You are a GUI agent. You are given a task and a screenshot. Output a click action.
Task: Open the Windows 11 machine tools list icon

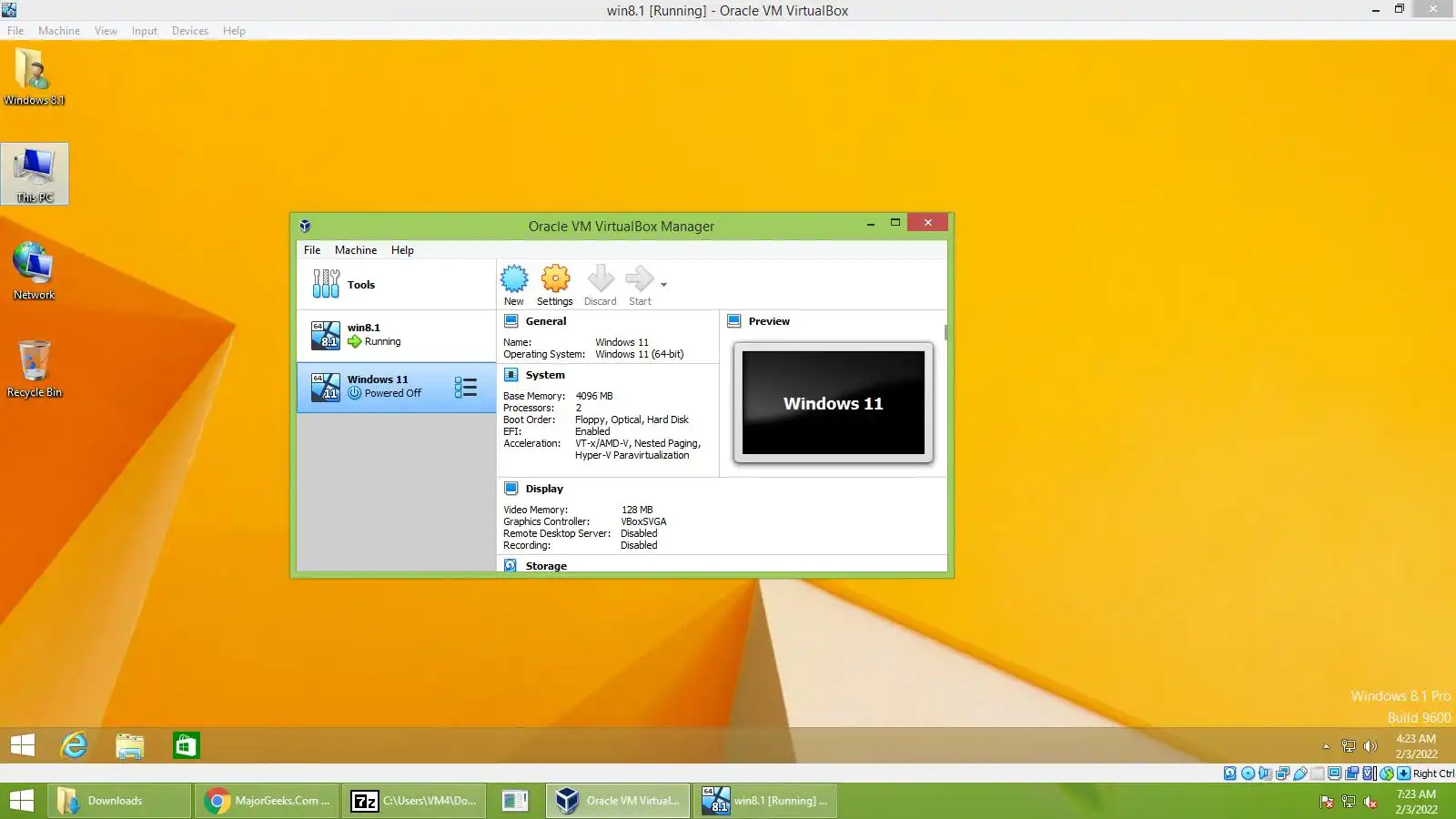[466, 388]
